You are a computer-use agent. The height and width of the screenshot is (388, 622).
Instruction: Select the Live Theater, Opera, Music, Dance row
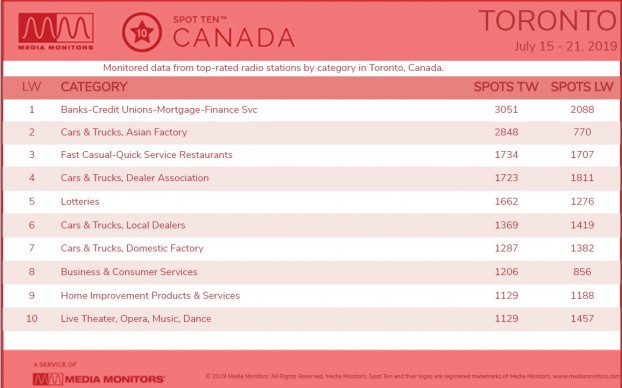coord(311,319)
